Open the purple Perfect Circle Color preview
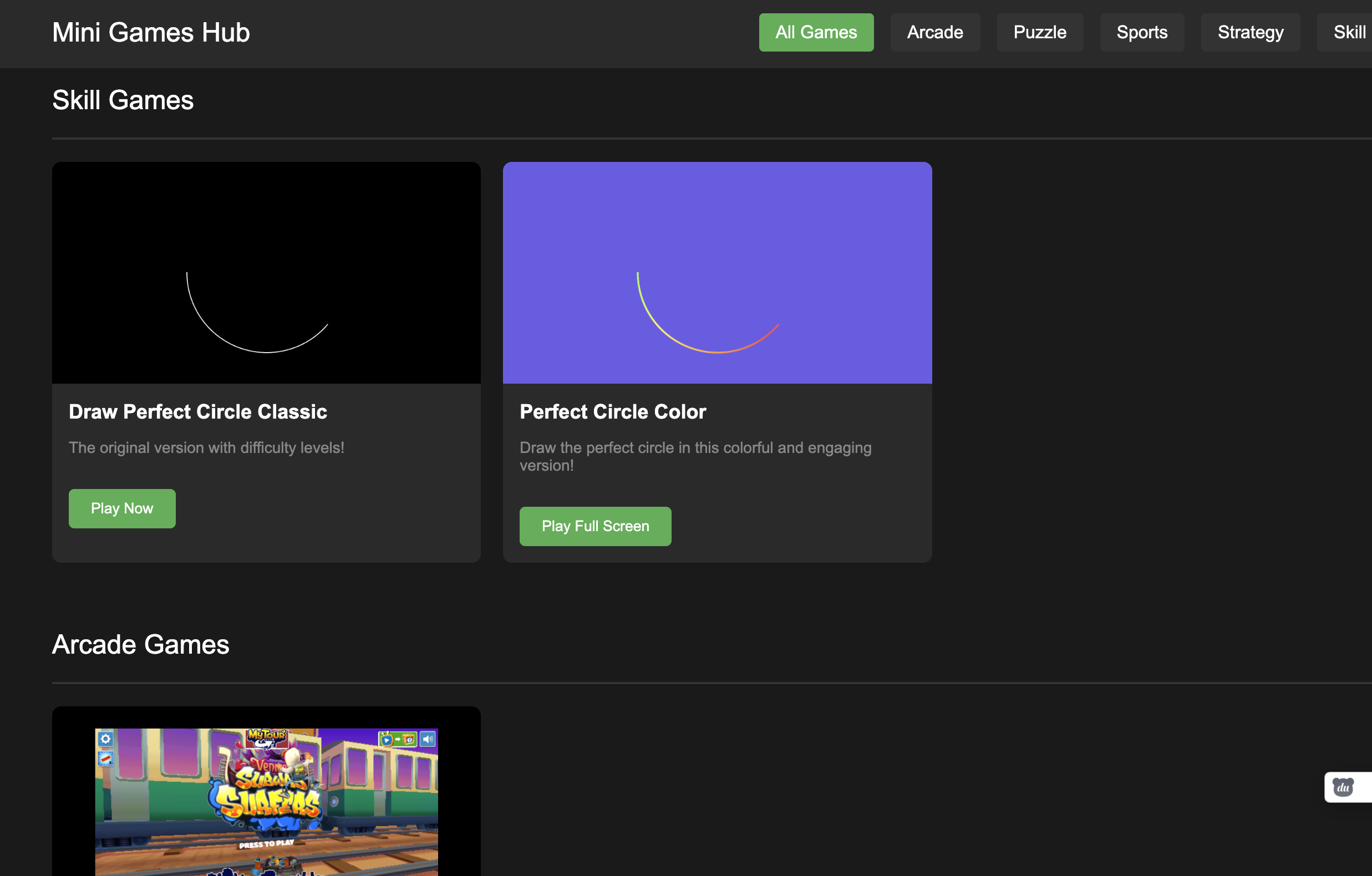The image size is (1372, 876). click(718, 273)
